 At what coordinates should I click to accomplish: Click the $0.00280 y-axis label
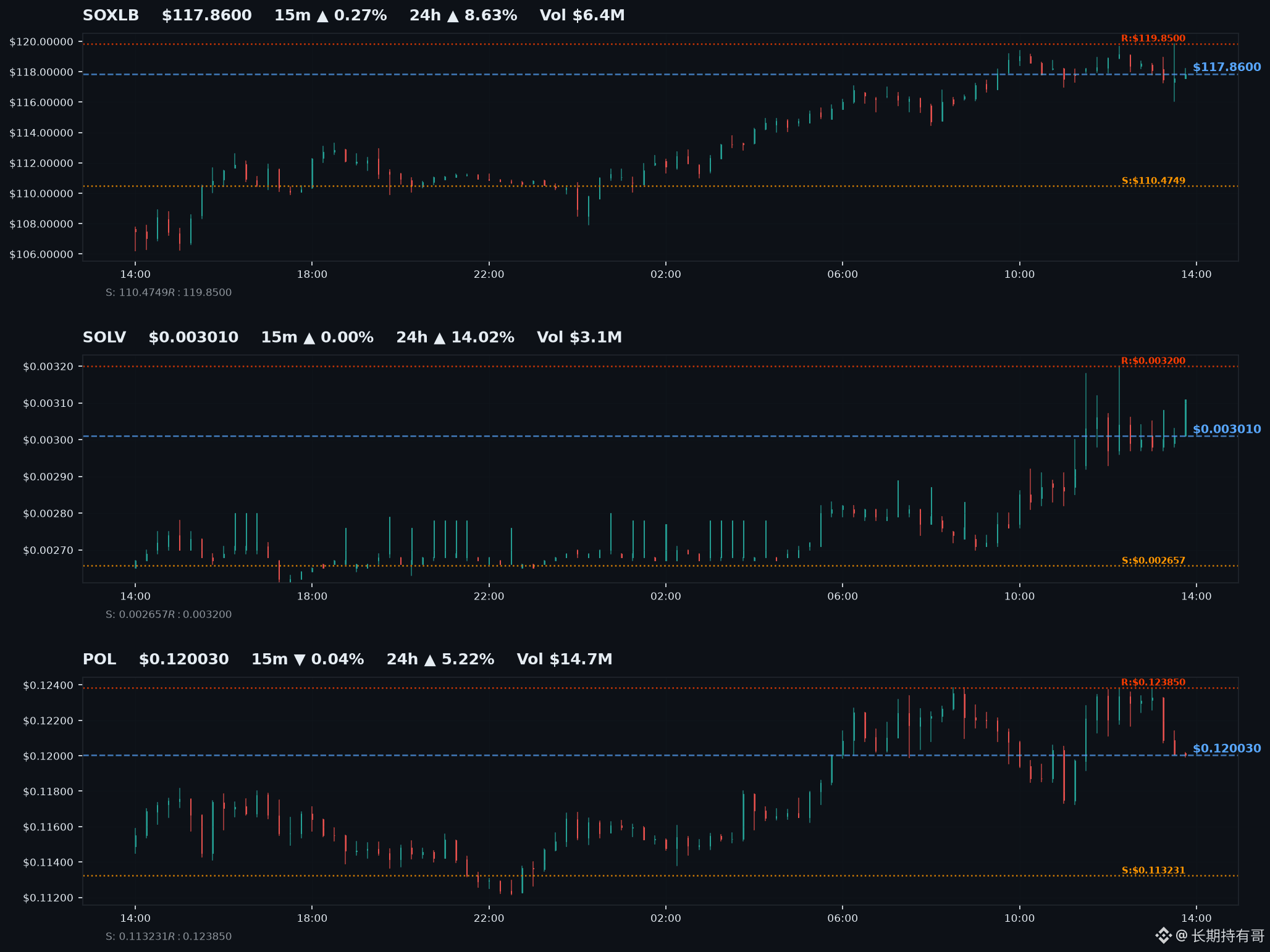pos(48,514)
